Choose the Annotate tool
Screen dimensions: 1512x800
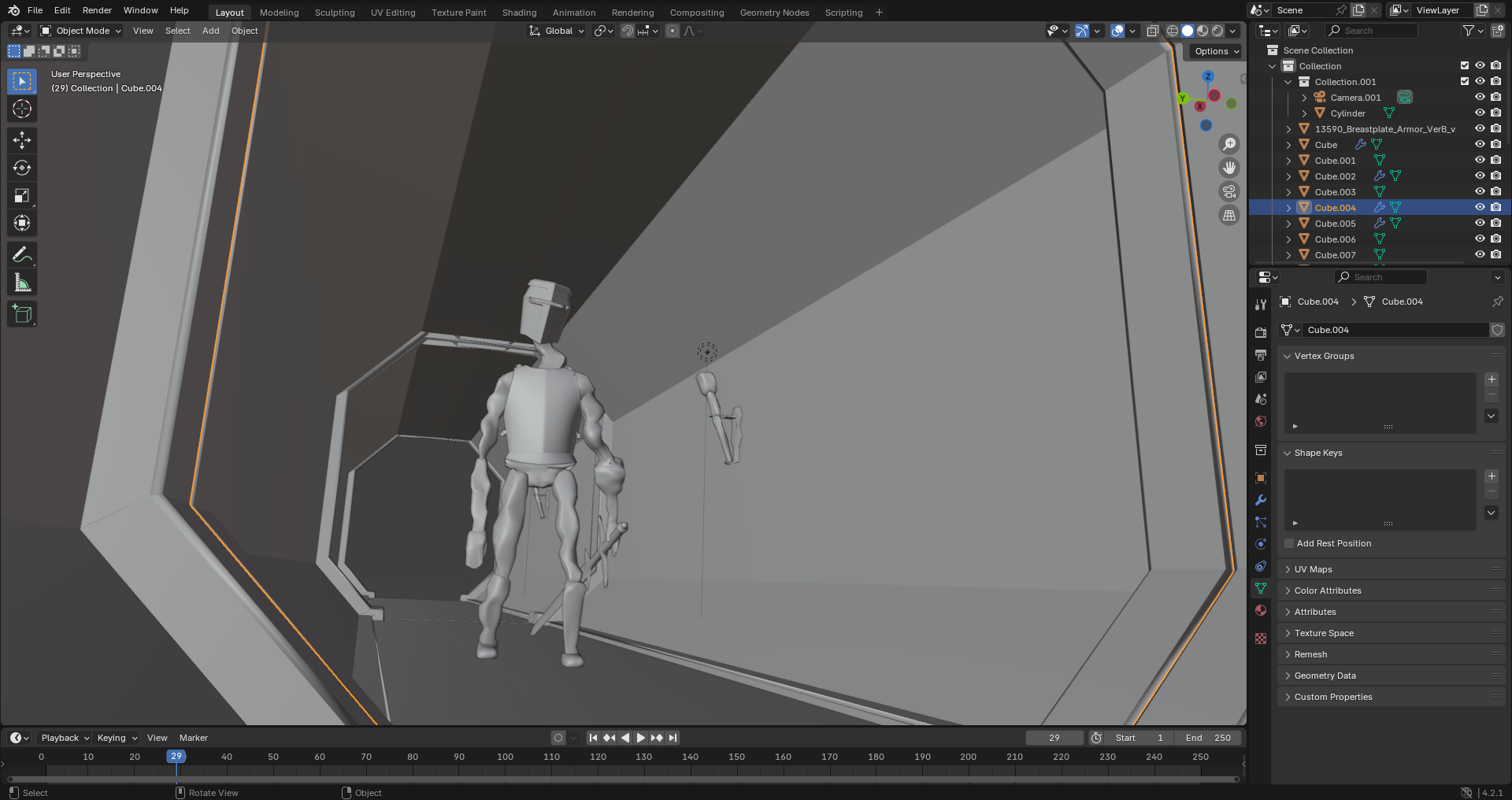22,254
